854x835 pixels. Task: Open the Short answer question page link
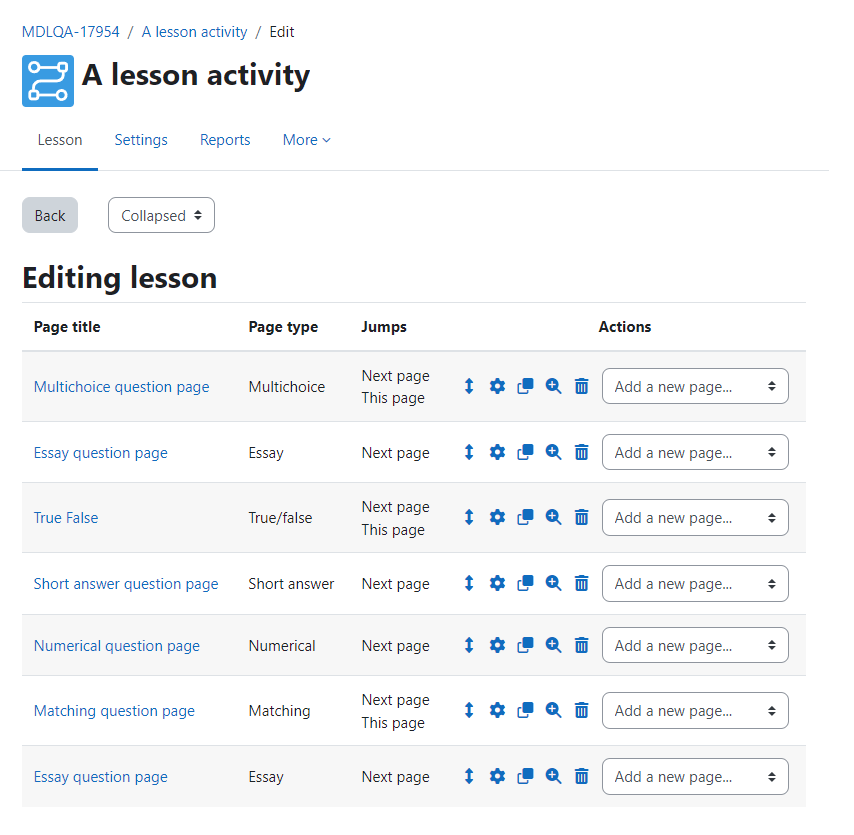126,583
